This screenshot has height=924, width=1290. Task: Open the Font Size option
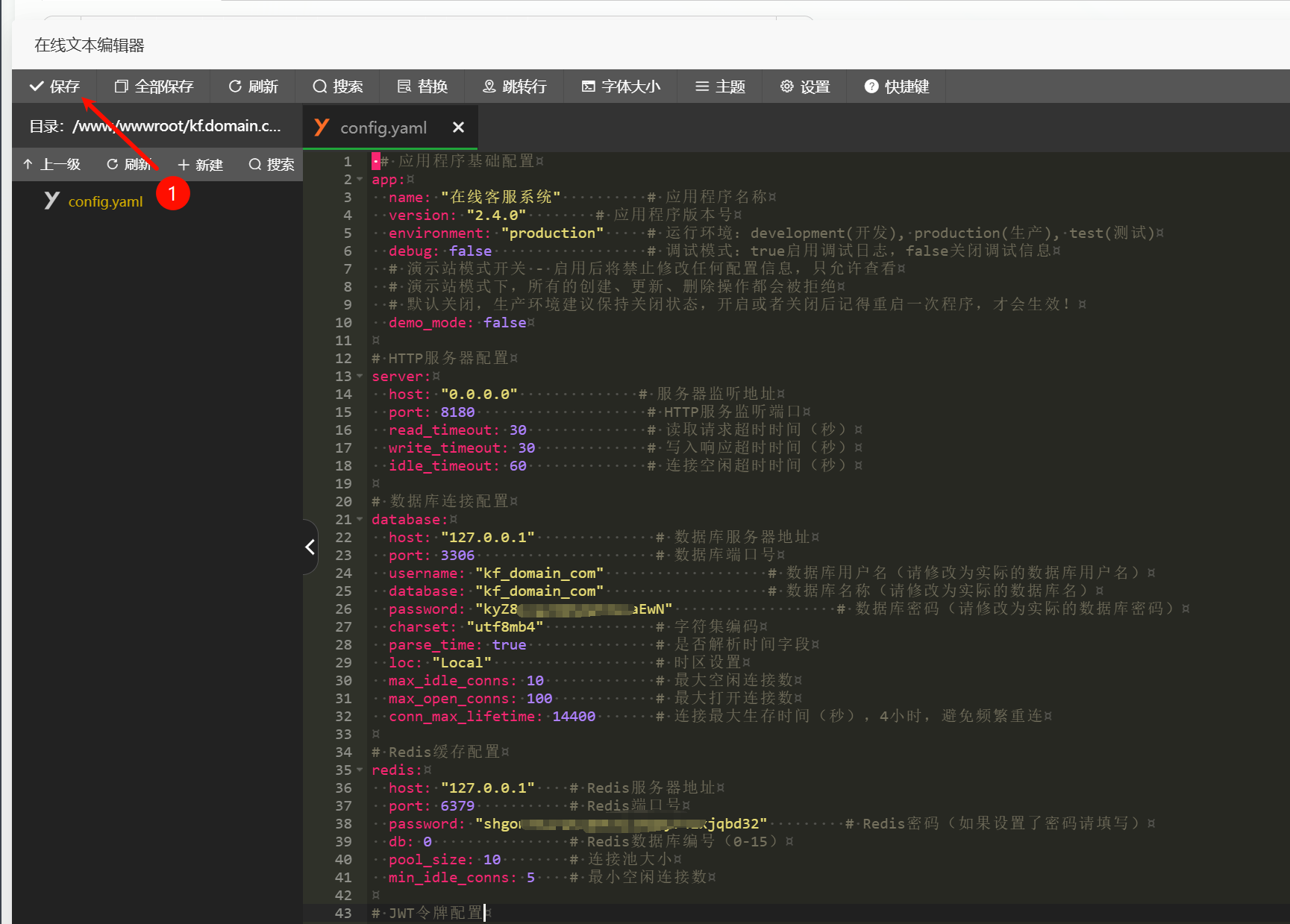coord(621,87)
